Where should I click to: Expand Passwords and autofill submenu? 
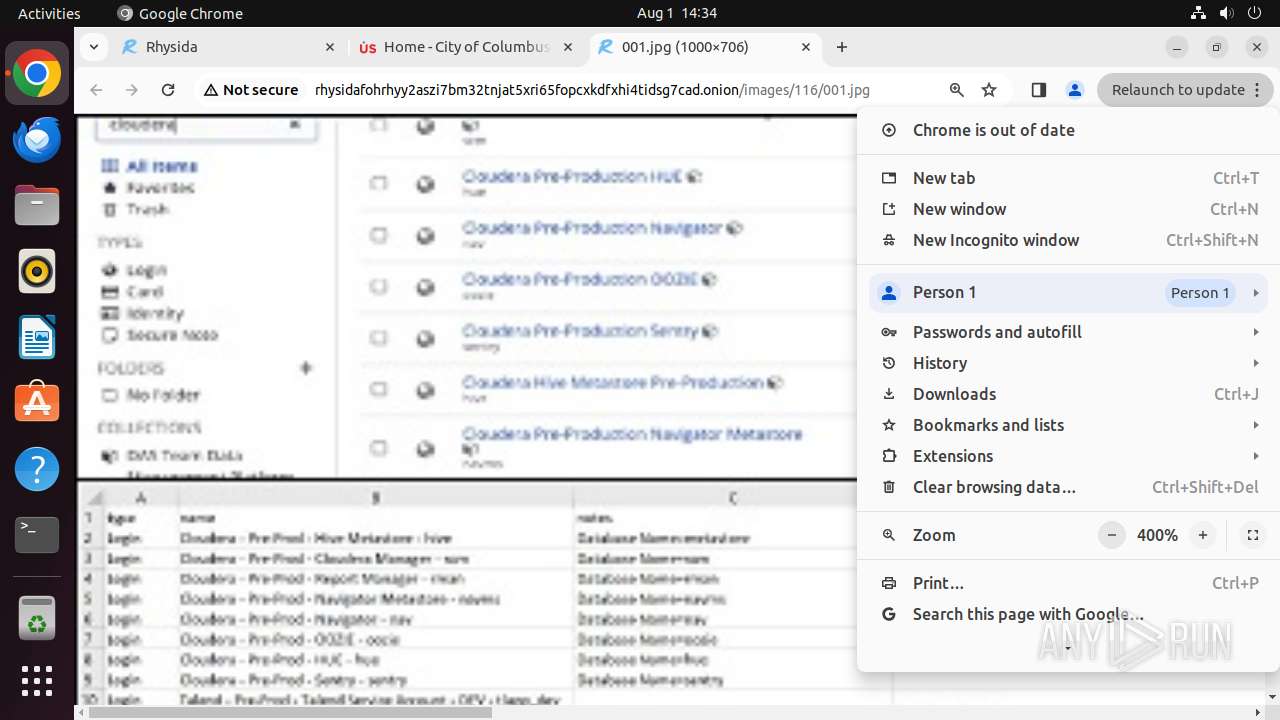(x=1068, y=332)
